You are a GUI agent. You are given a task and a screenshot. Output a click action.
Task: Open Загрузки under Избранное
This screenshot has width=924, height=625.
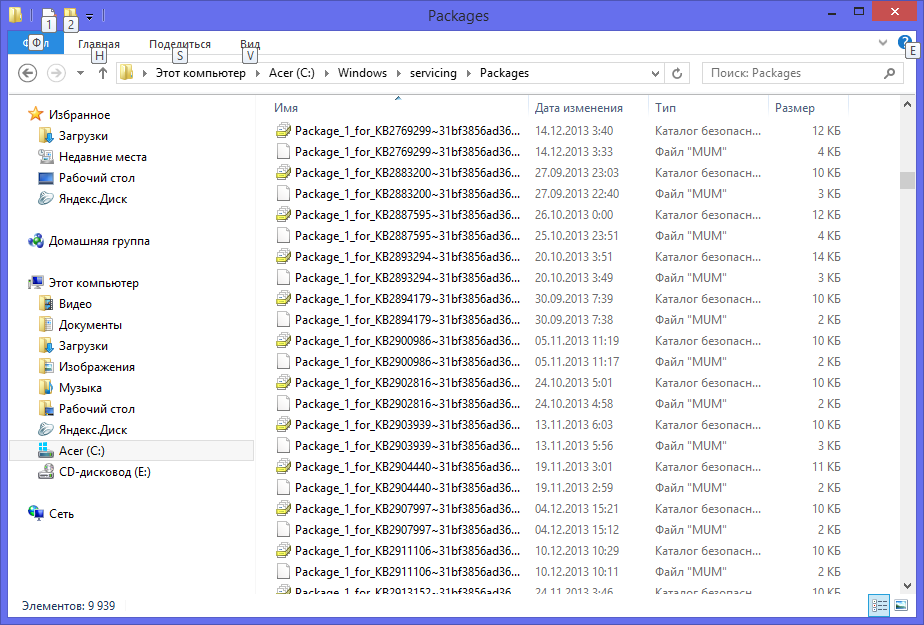[83, 136]
